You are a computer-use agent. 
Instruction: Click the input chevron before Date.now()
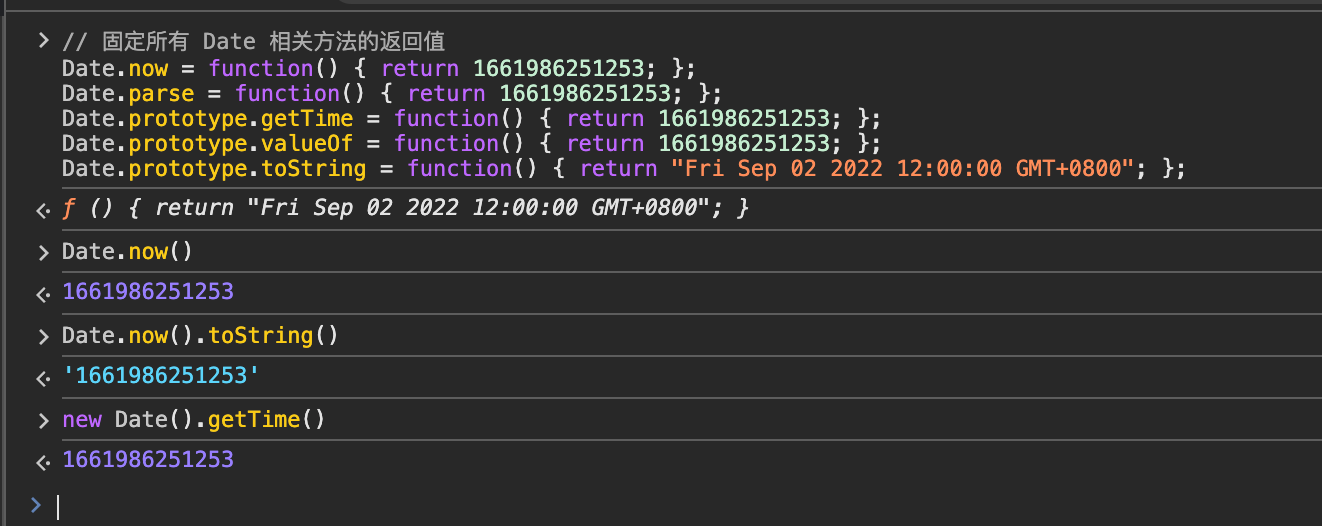tap(43, 253)
